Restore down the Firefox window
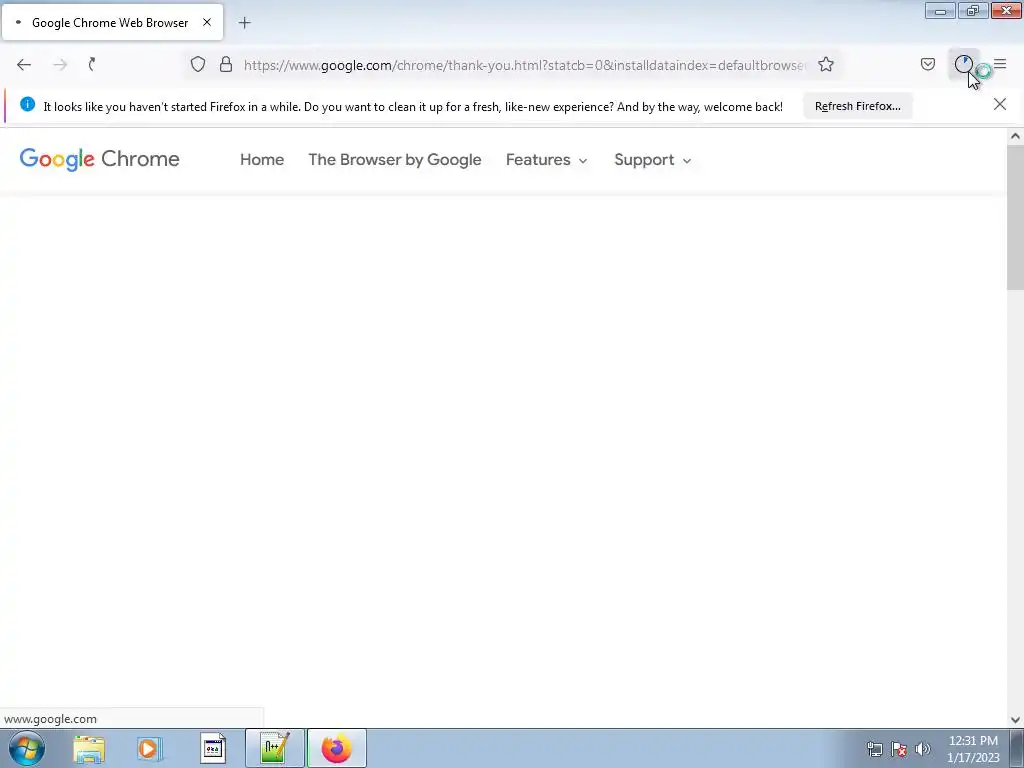Image resolution: width=1024 pixels, height=768 pixels. pyautogui.click(x=973, y=11)
